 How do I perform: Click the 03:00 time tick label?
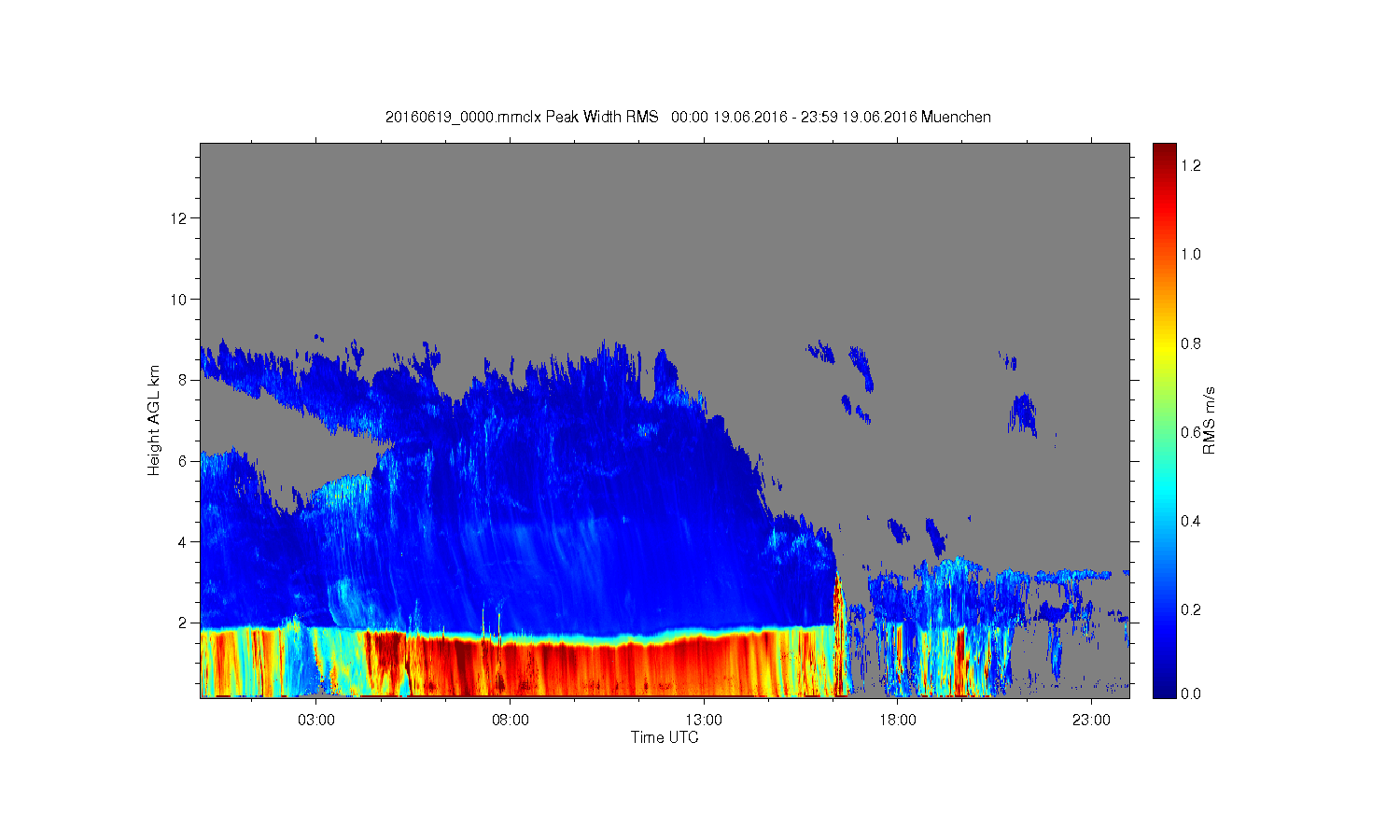tap(316, 721)
